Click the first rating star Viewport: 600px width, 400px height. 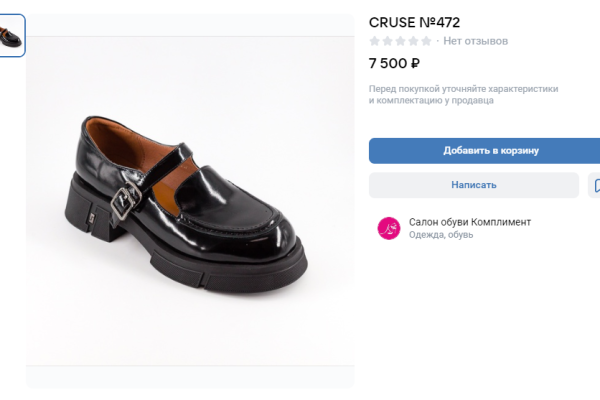[375, 41]
